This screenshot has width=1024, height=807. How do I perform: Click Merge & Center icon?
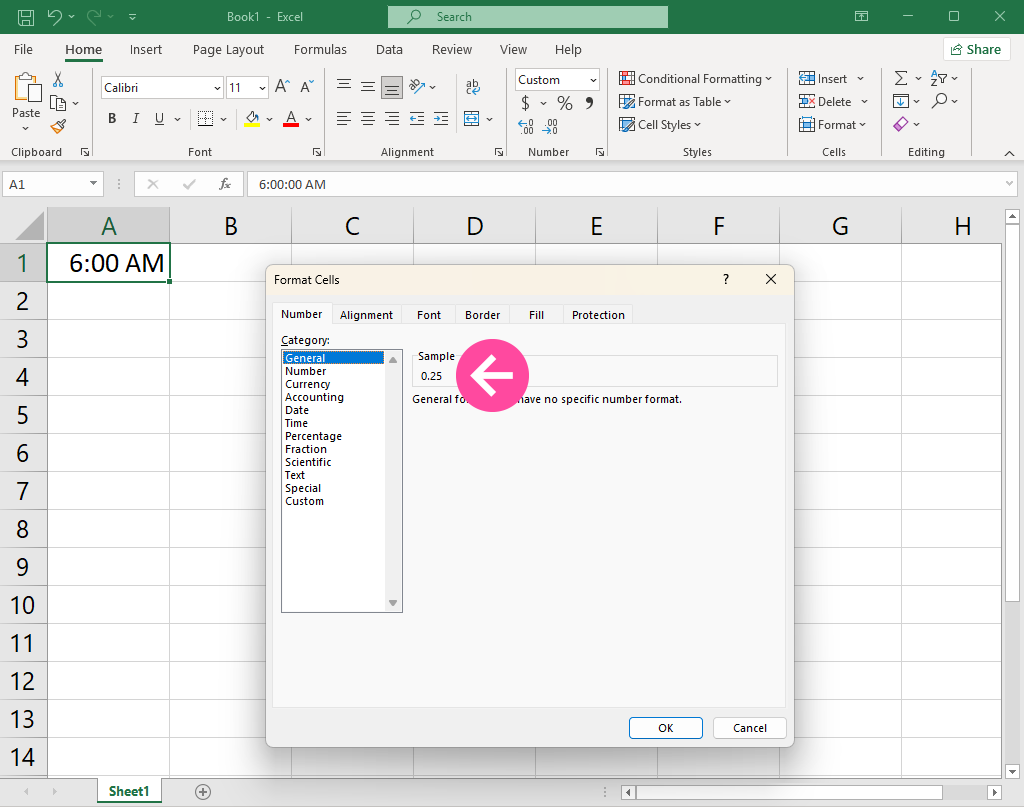(472, 119)
